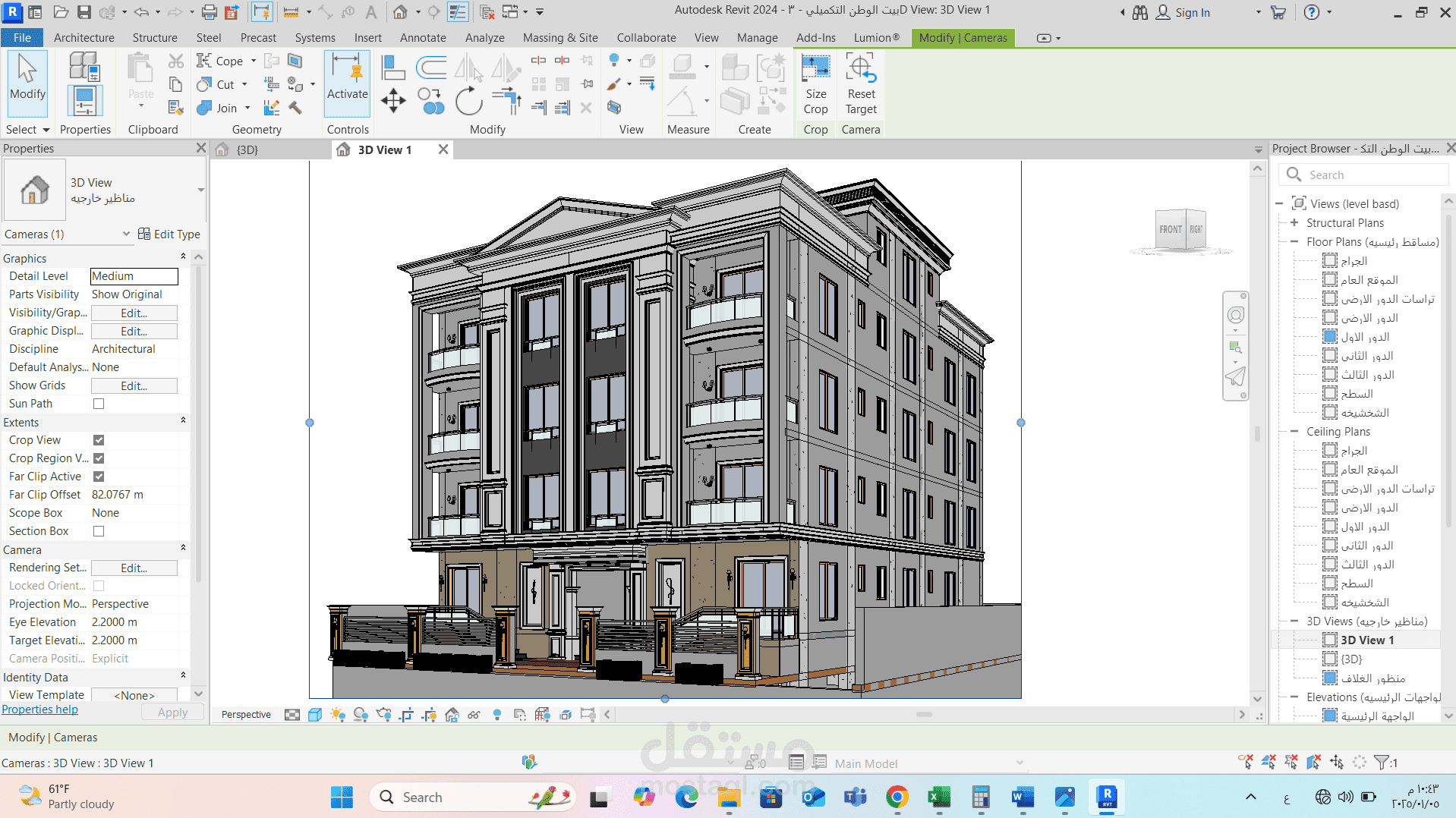Screen dimensions: 1456x818
Task: Click the Reset Target camera tool
Action: point(861,83)
